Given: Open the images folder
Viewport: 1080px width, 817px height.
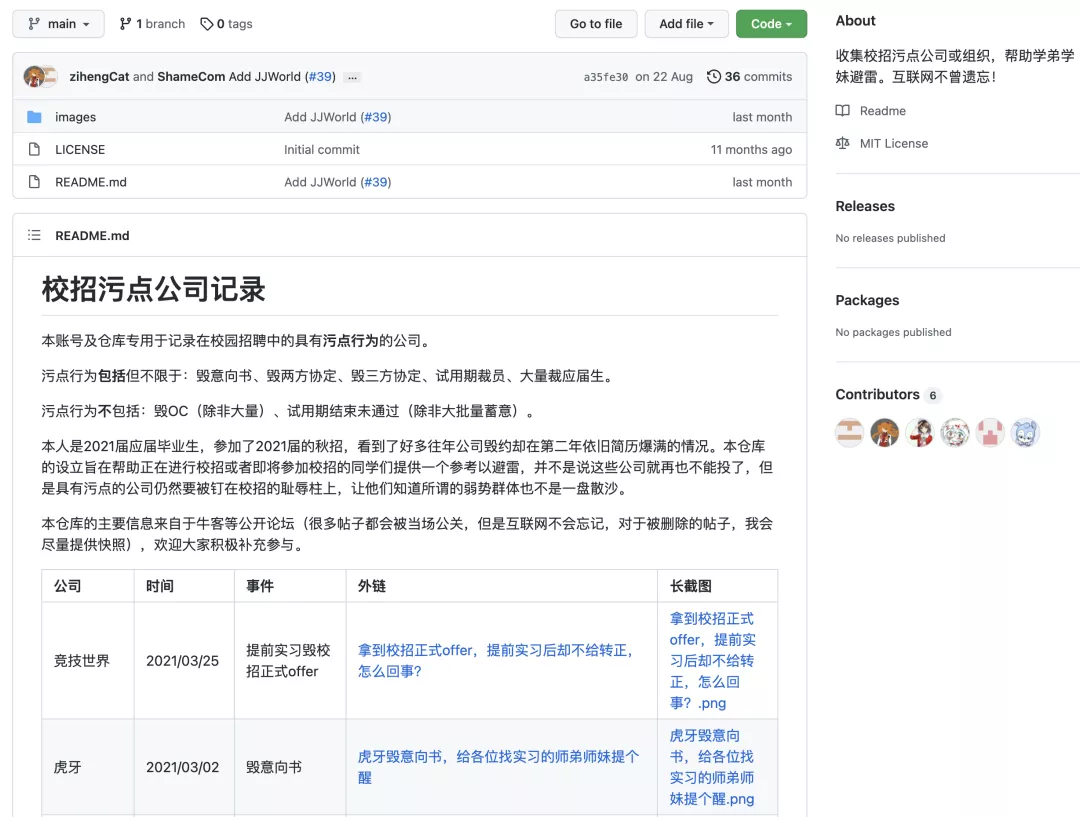Looking at the screenshot, I should (x=76, y=117).
